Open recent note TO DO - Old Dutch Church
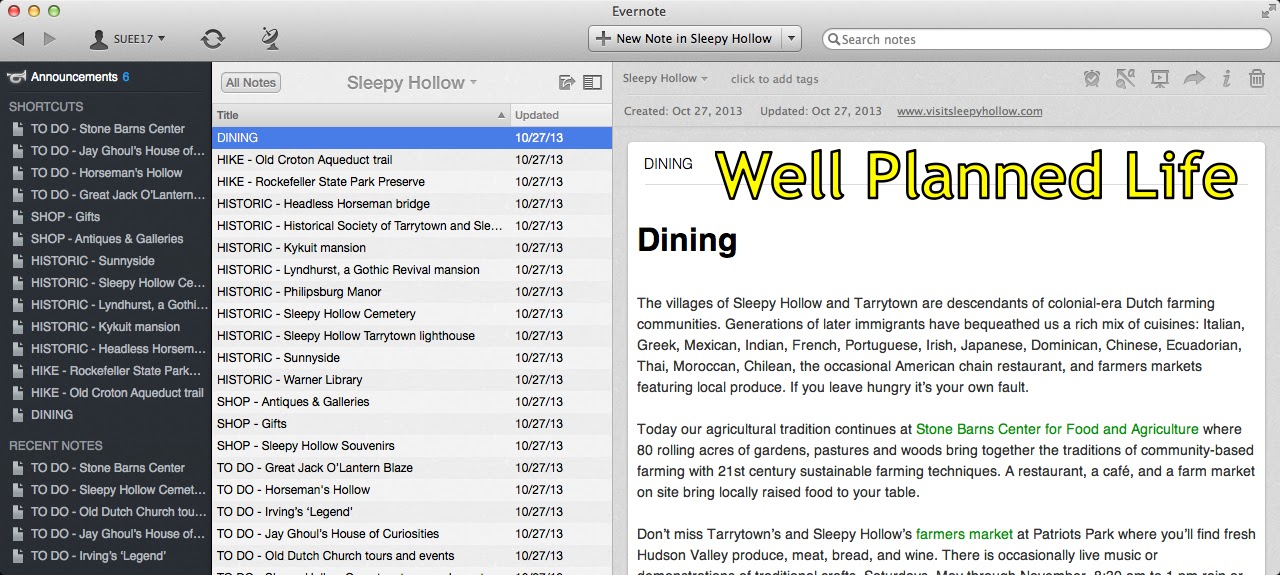The height and width of the screenshot is (575, 1280). (x=106, y=512)
